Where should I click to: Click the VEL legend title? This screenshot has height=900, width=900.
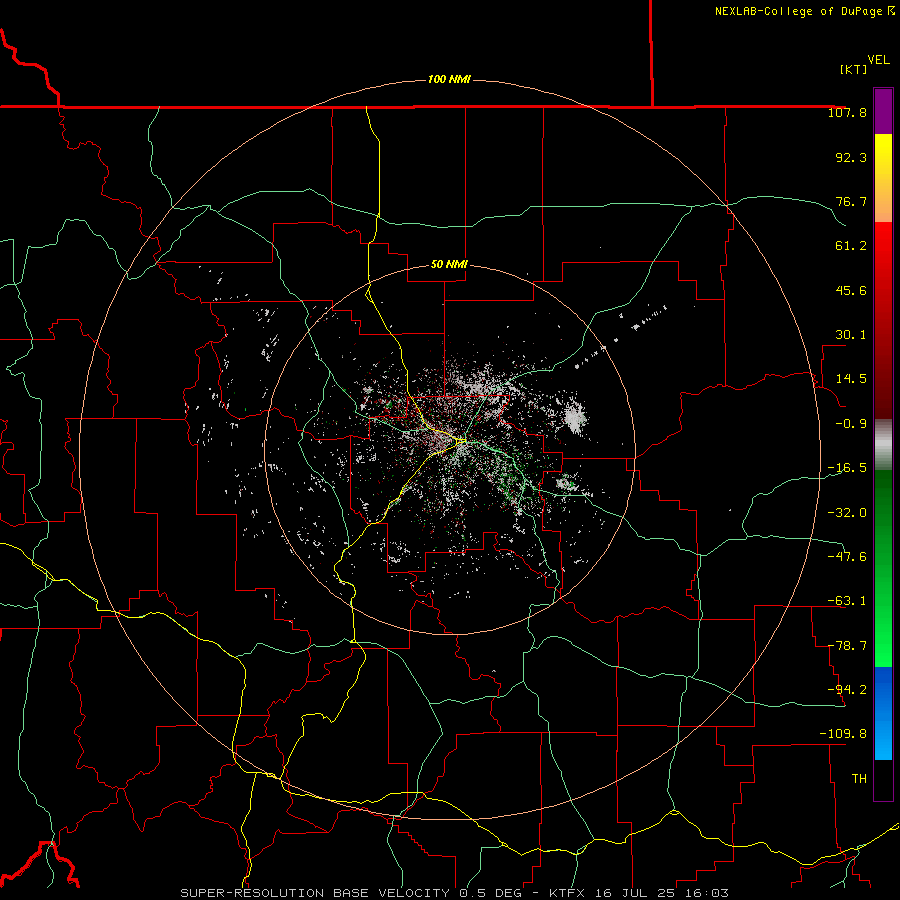(x=878, y=60)
